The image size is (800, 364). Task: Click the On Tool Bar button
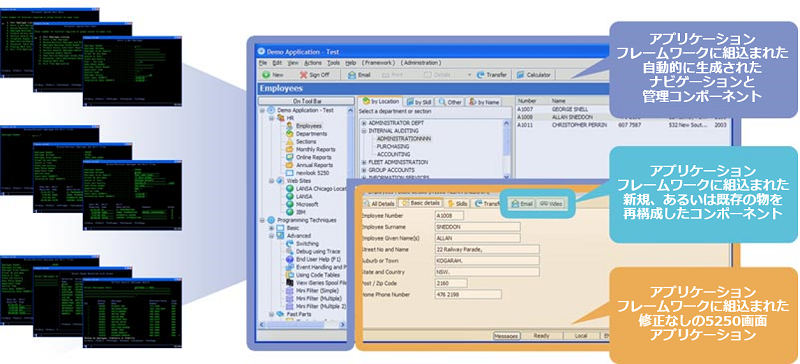(x=305, y=101)
